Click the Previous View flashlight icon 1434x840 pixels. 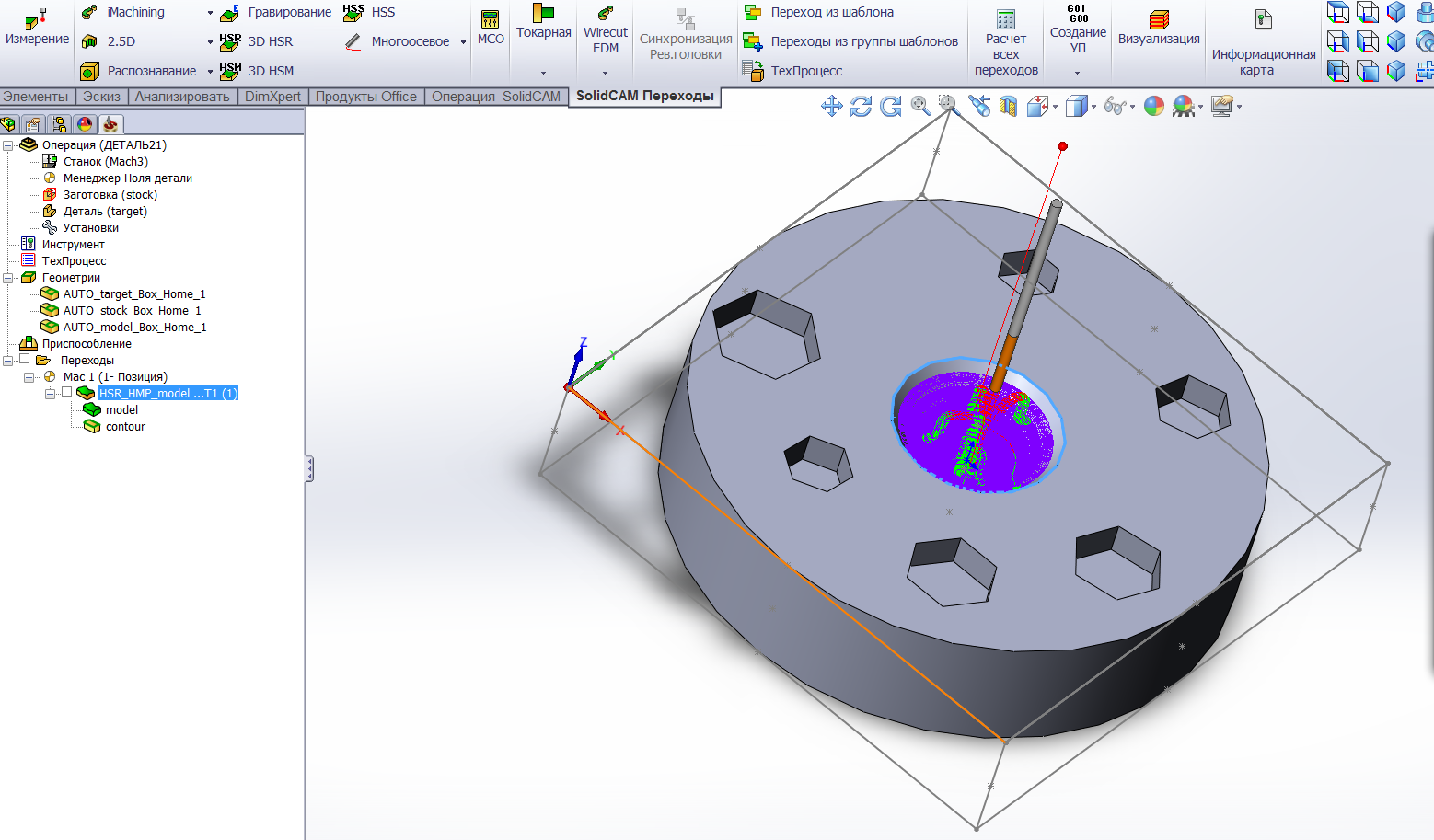979,107
